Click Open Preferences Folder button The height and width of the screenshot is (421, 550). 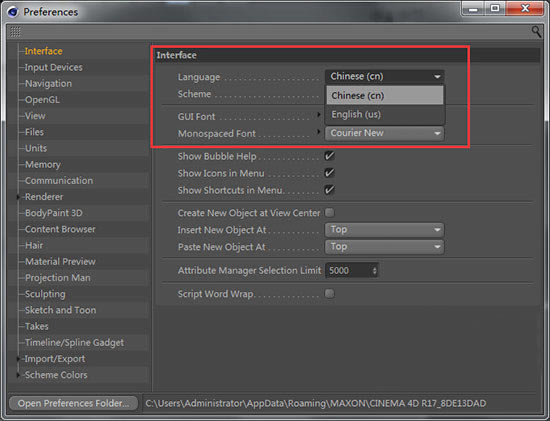pyautogui.click(x=73, y=403)
